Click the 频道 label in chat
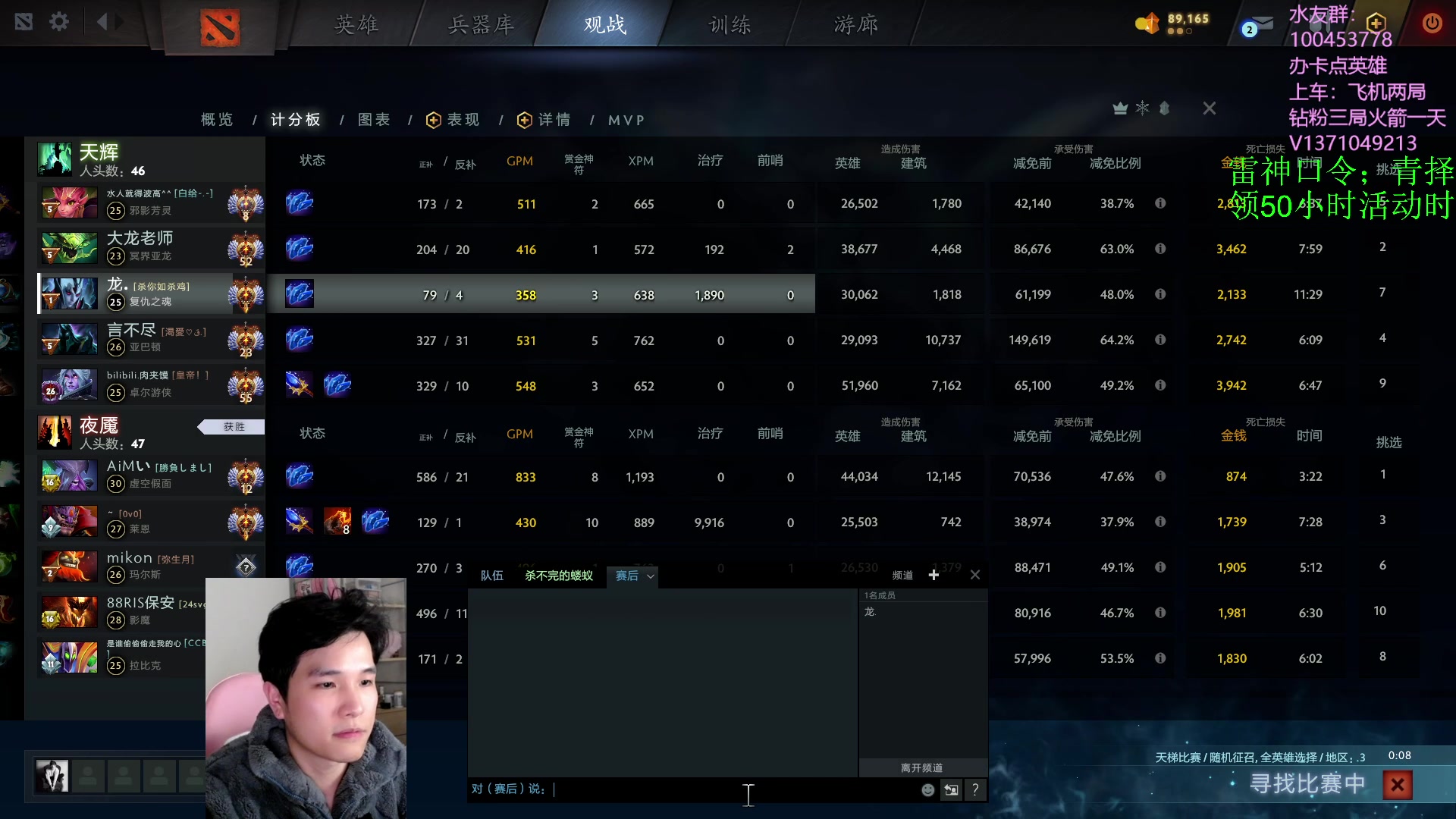The image size is (1456, 819). pyautogui.click(x=902, y=575)
